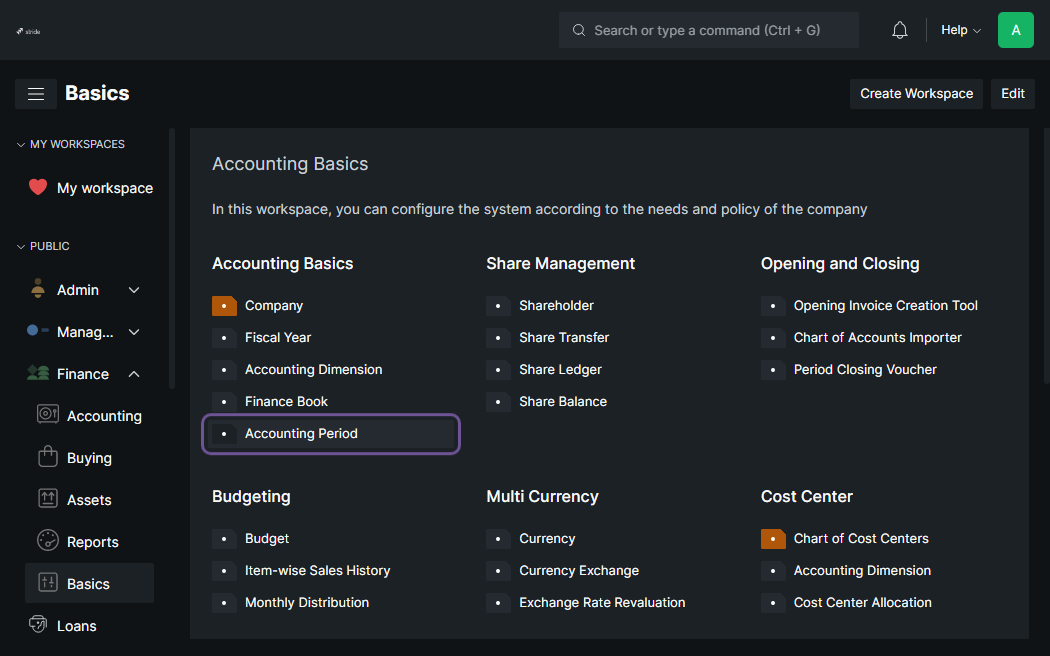Click the Reports dial icon in sidebar
Viewport: 1050px width, 656px height.
click(x=48, y=541)
